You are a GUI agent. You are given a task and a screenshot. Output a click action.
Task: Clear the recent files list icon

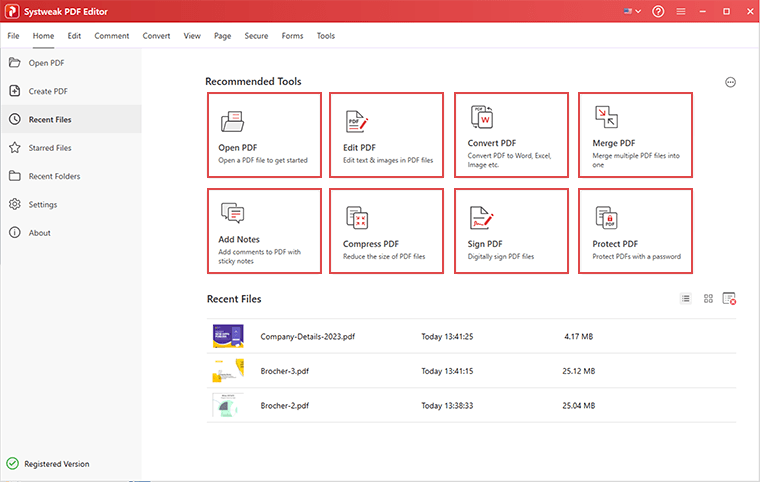click(729, 299)
